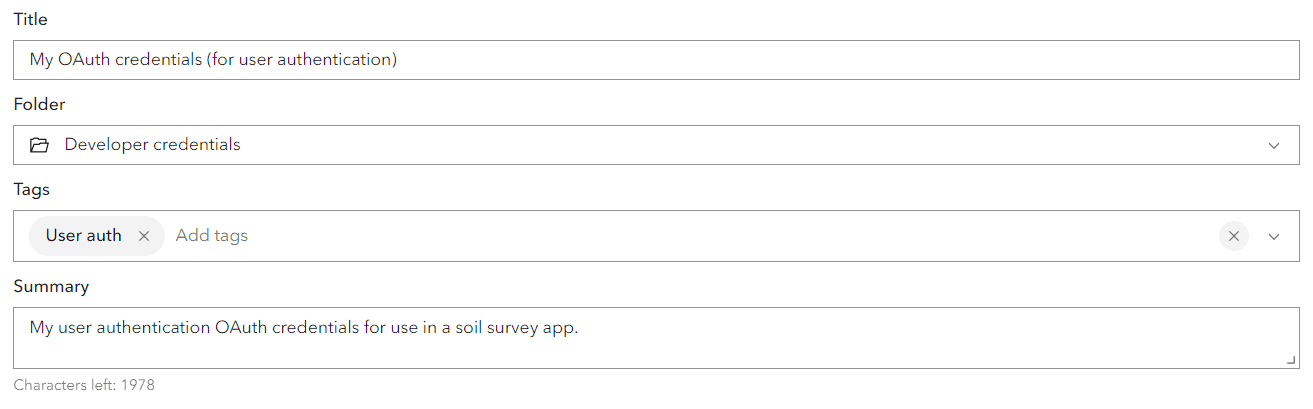The height and width of the screenshot is (409, 1313).
Task: Click the Summary field label
Action: pyautogui.click(x=51, y=287)
